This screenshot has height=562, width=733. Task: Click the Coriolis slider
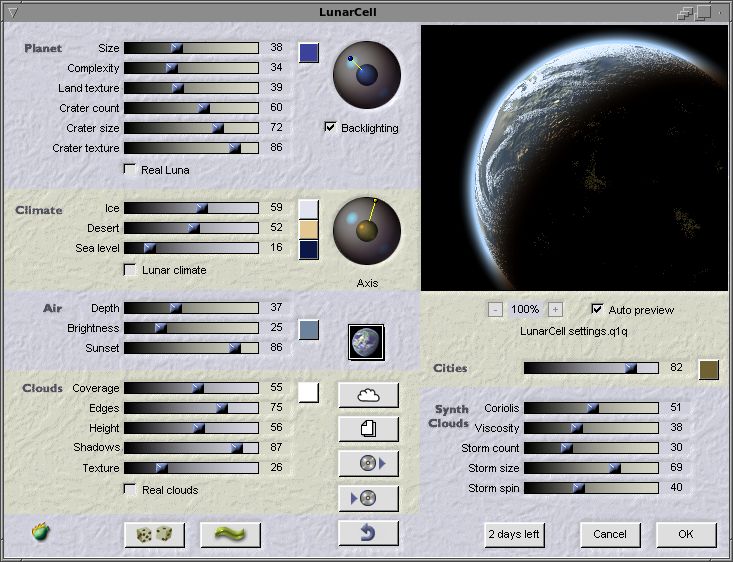point(591,408)
